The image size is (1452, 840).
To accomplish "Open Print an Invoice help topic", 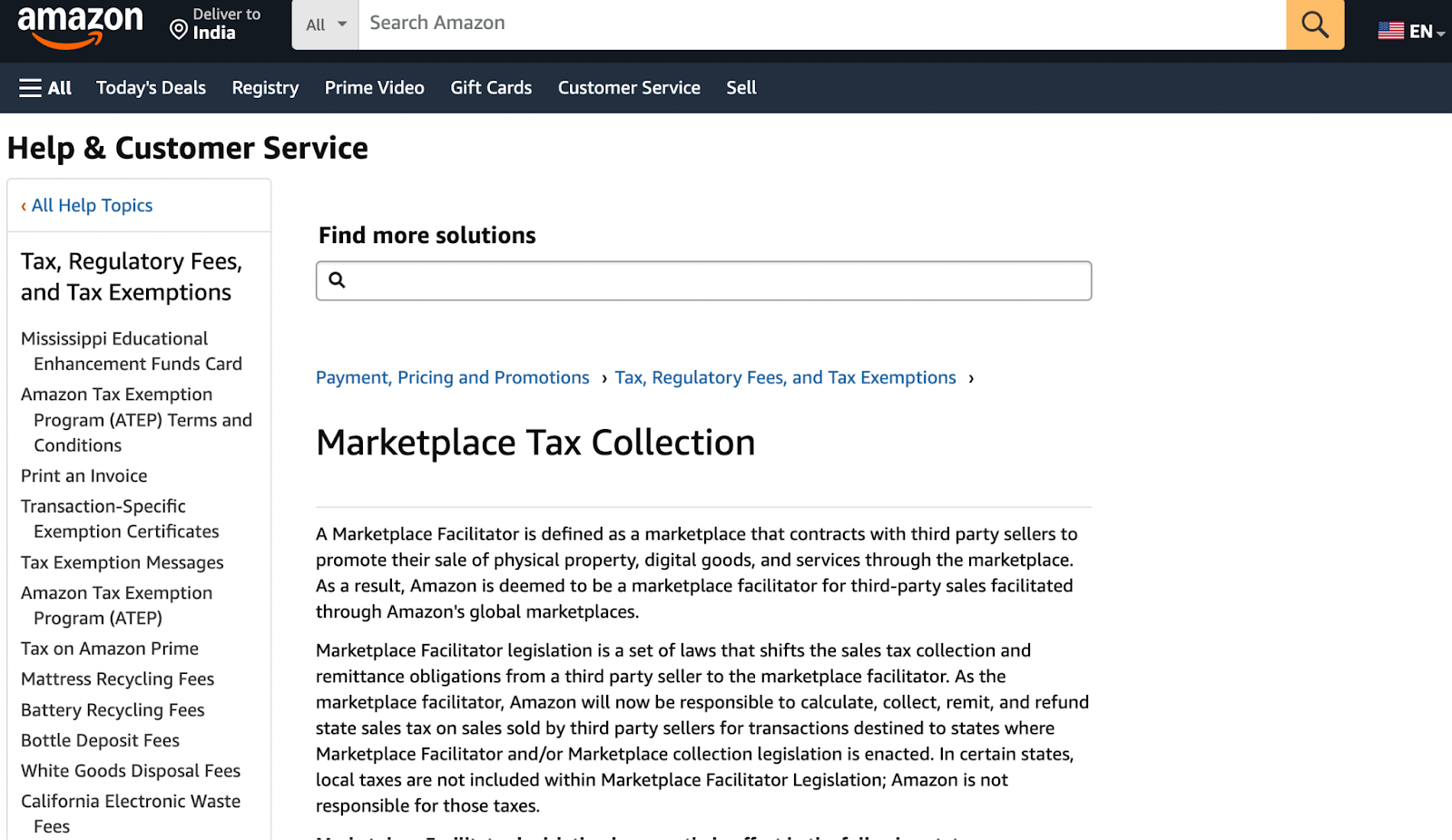I will (x=84, y=476).
